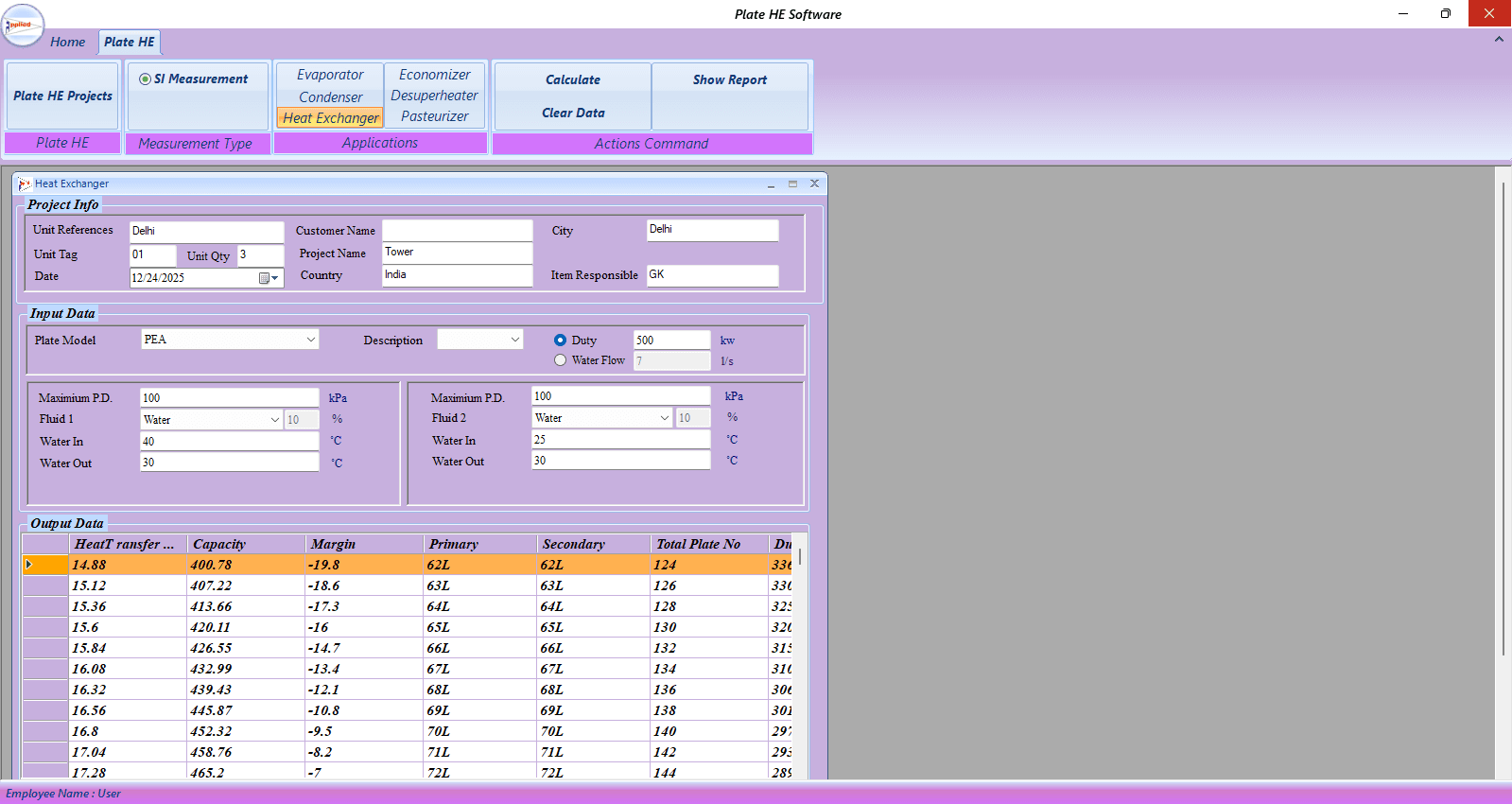The image size is (1512, 804).
Task: Close the Heat Exchanger child window
Action: point(814,184)
